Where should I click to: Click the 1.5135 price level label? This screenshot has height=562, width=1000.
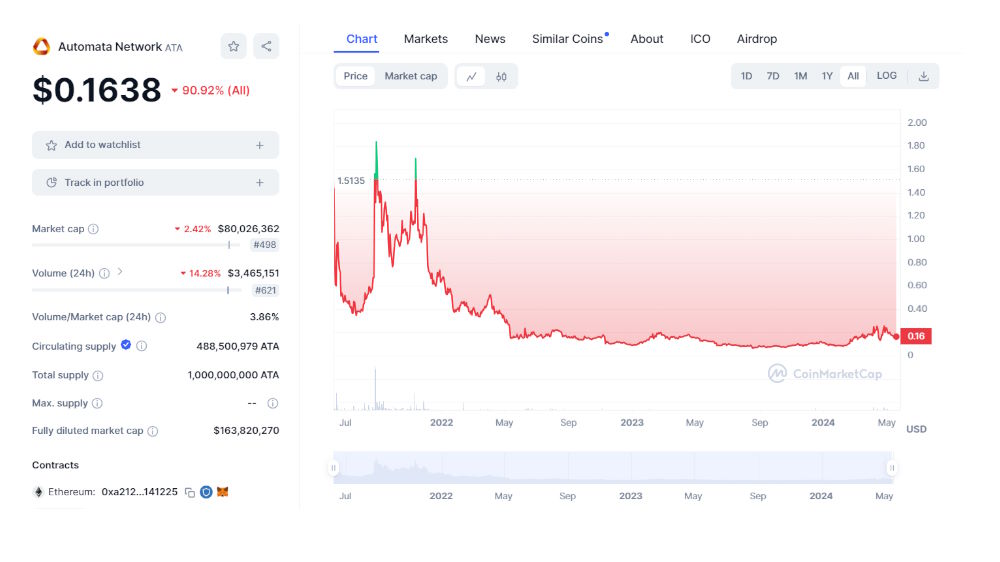click(x=351, y=181)
